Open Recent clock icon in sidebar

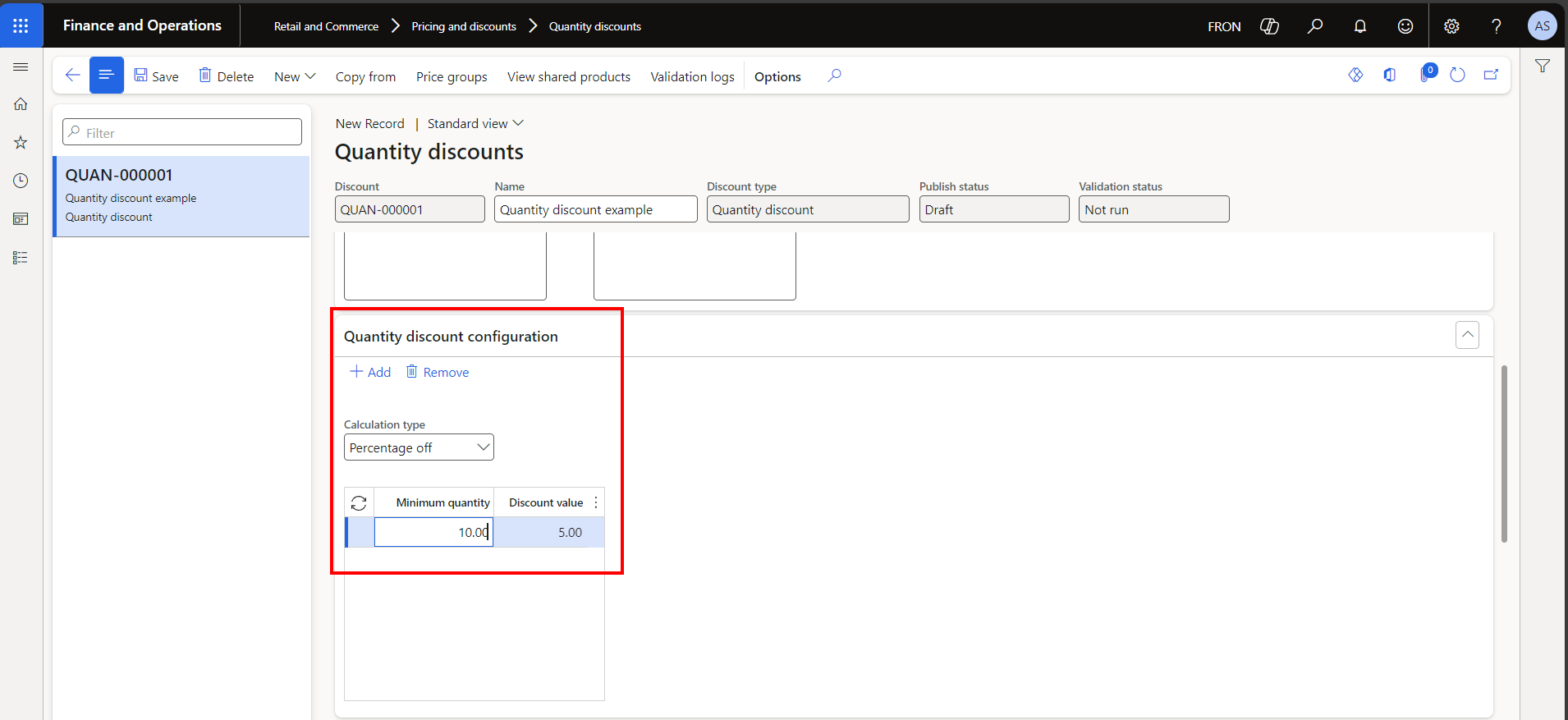(x=21, y=181)
